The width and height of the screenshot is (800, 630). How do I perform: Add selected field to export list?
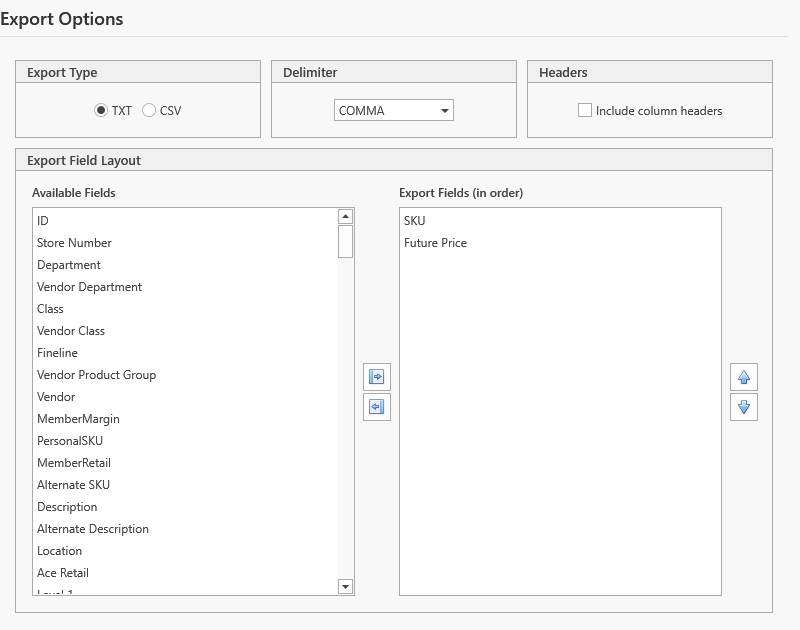pyautogui.click(x=377, y=377)
